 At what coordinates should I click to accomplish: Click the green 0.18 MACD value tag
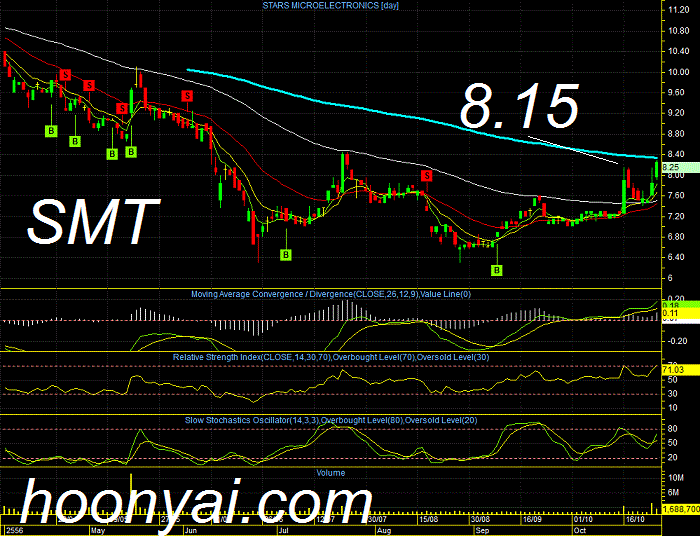(x=680, y=305)
